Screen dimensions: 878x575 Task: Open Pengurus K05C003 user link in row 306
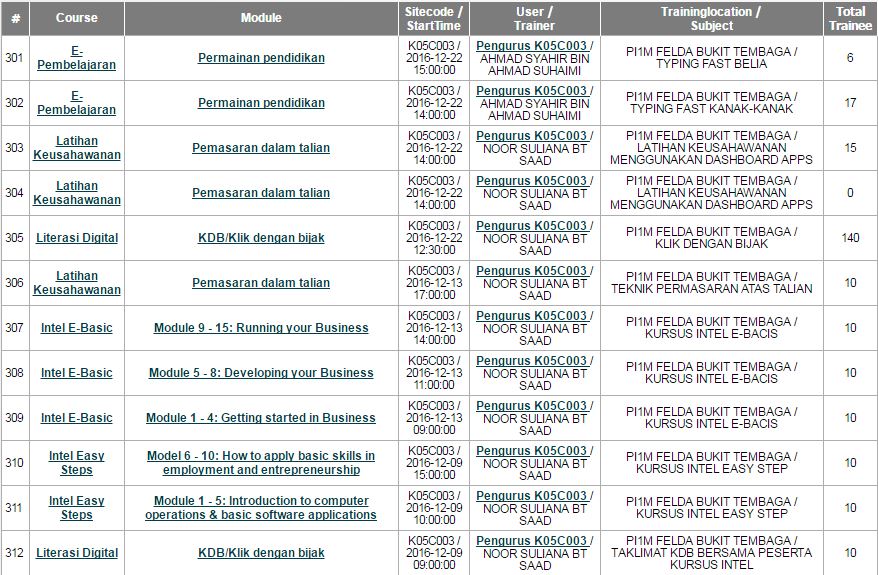pyautogui.click(x=531, y=271)
